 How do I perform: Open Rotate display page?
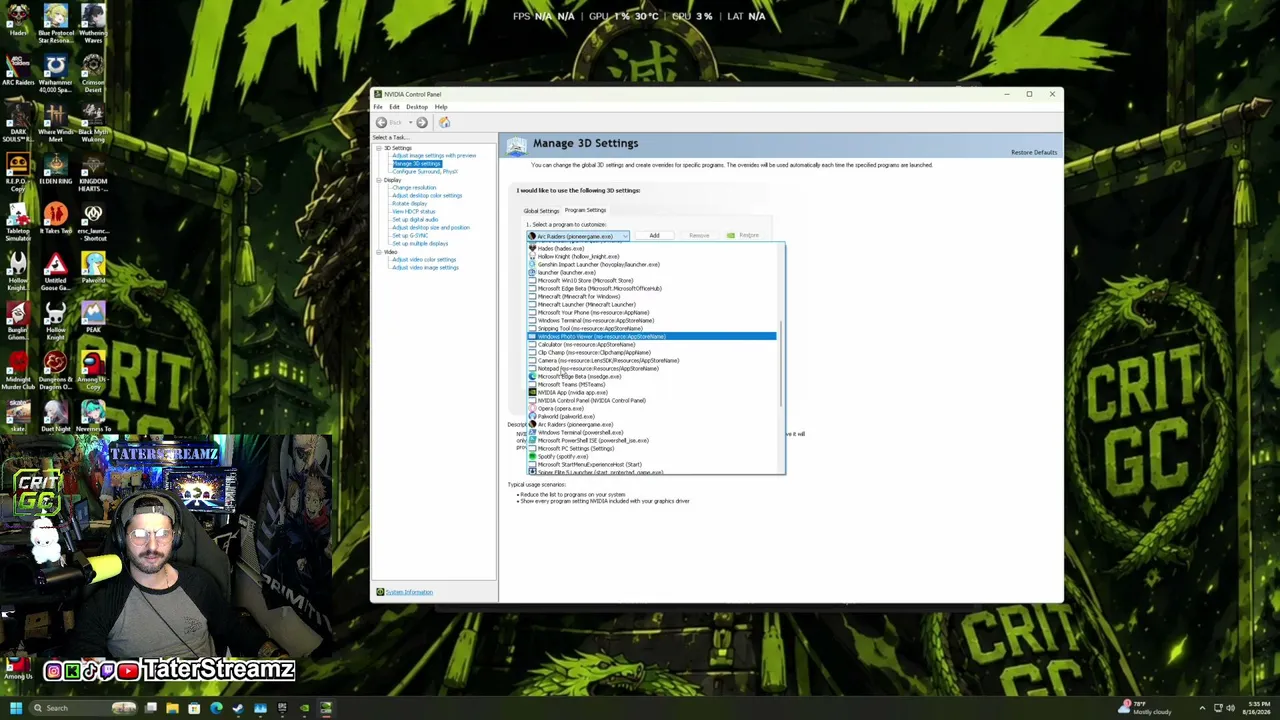[x=409, y=204]
